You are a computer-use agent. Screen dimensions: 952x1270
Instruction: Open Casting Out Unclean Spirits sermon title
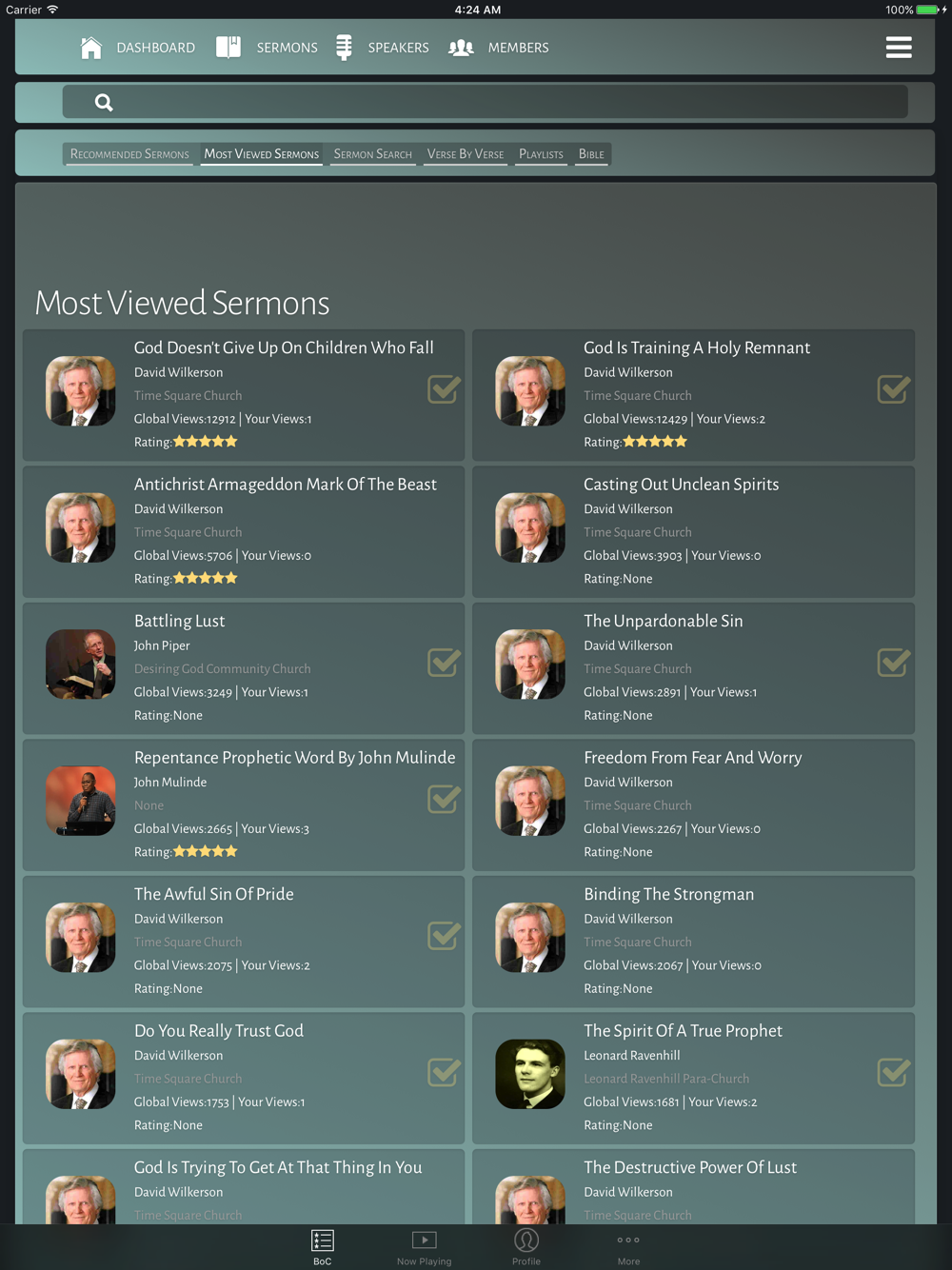click(682, 485)
